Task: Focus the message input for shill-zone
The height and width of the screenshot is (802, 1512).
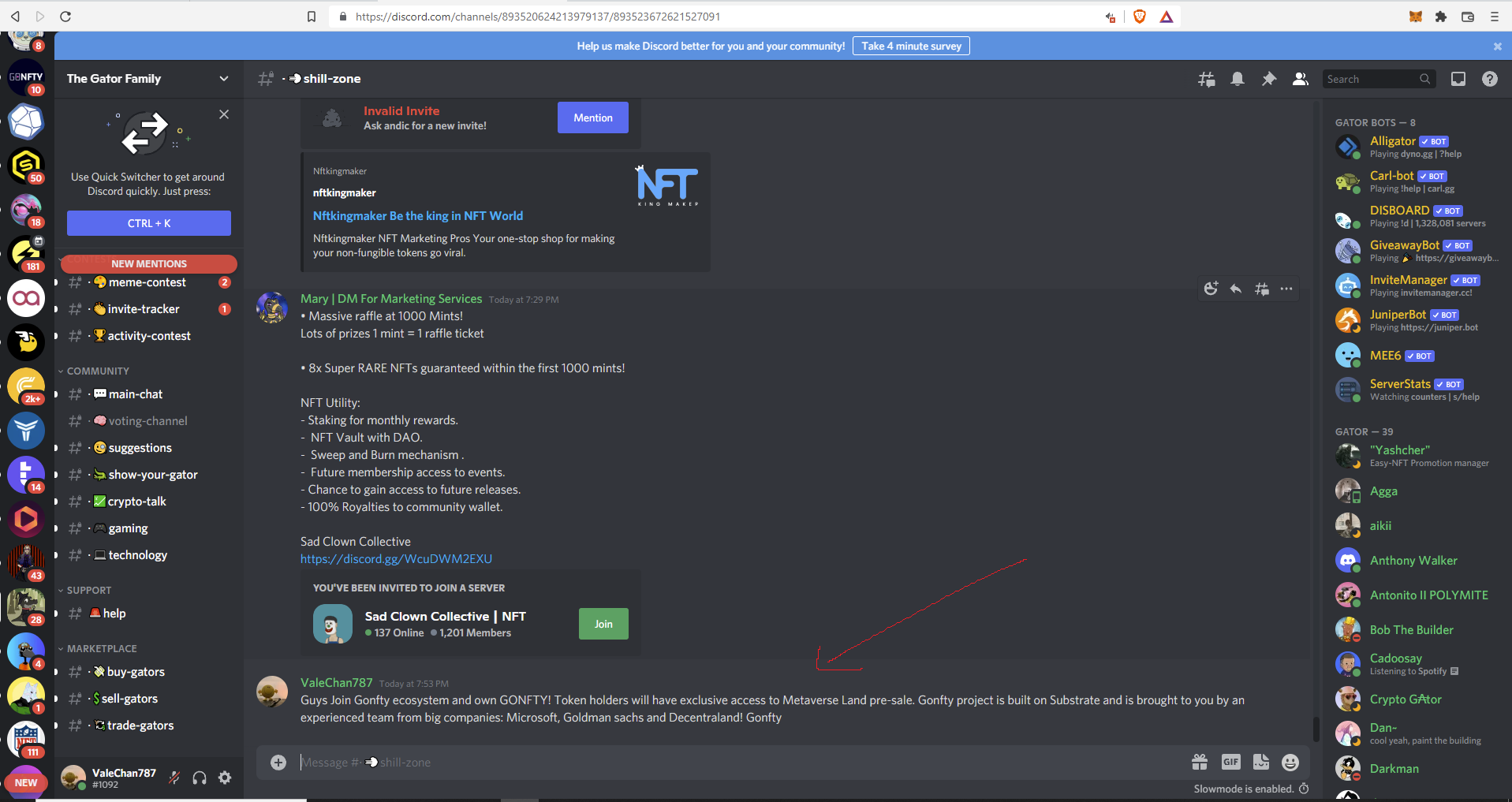Action: tap(741, 763)
